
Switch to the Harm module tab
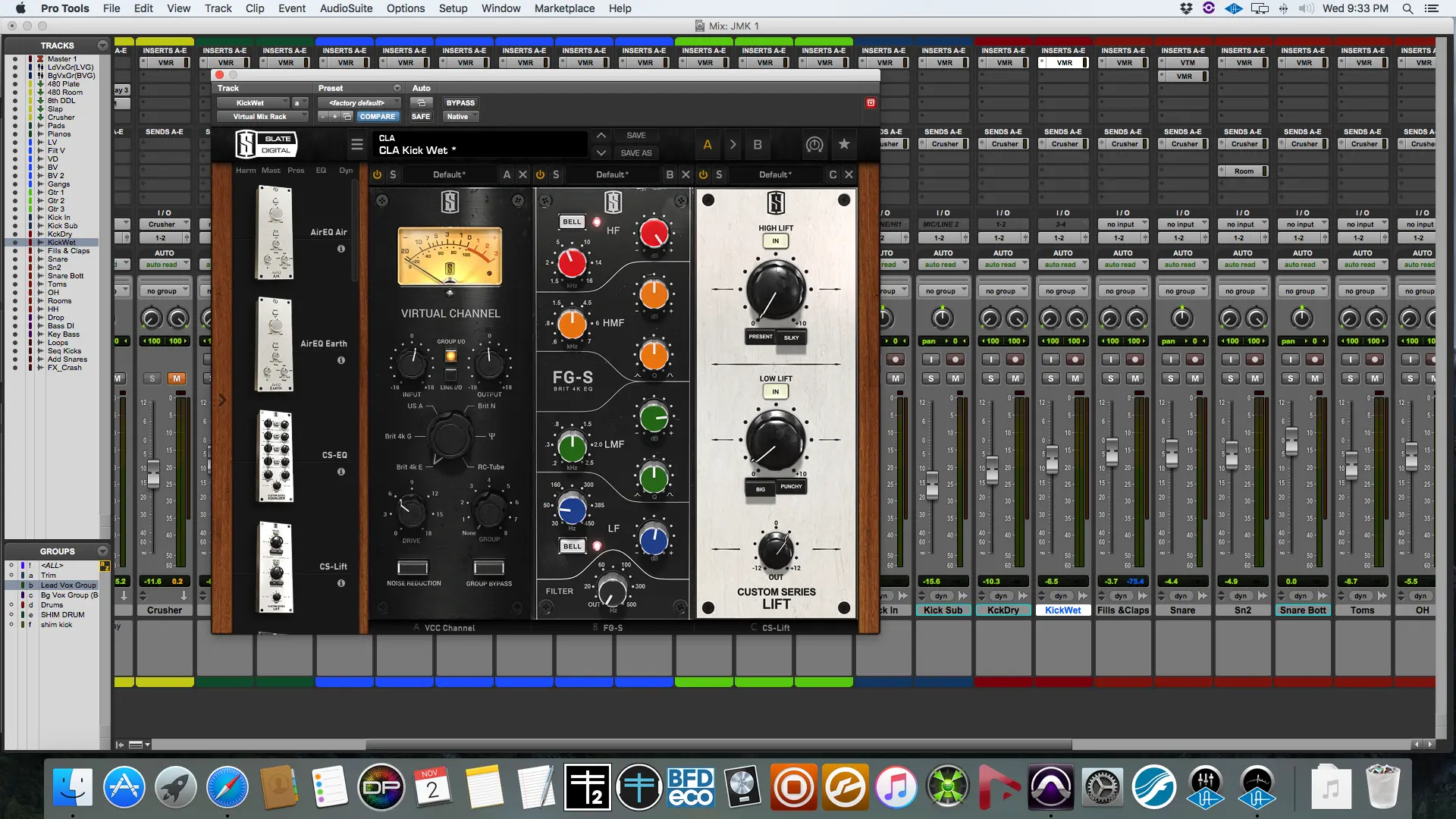click(246, 170)
